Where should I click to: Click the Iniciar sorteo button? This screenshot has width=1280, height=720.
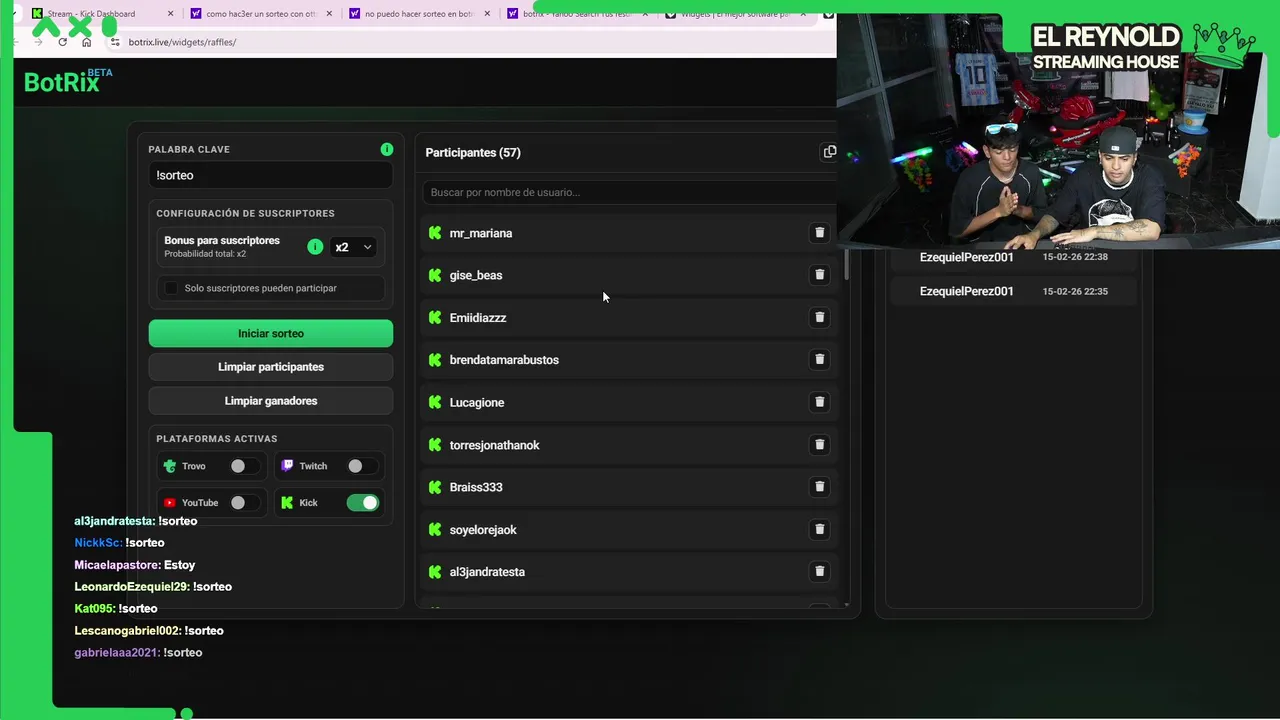point(271,333)
